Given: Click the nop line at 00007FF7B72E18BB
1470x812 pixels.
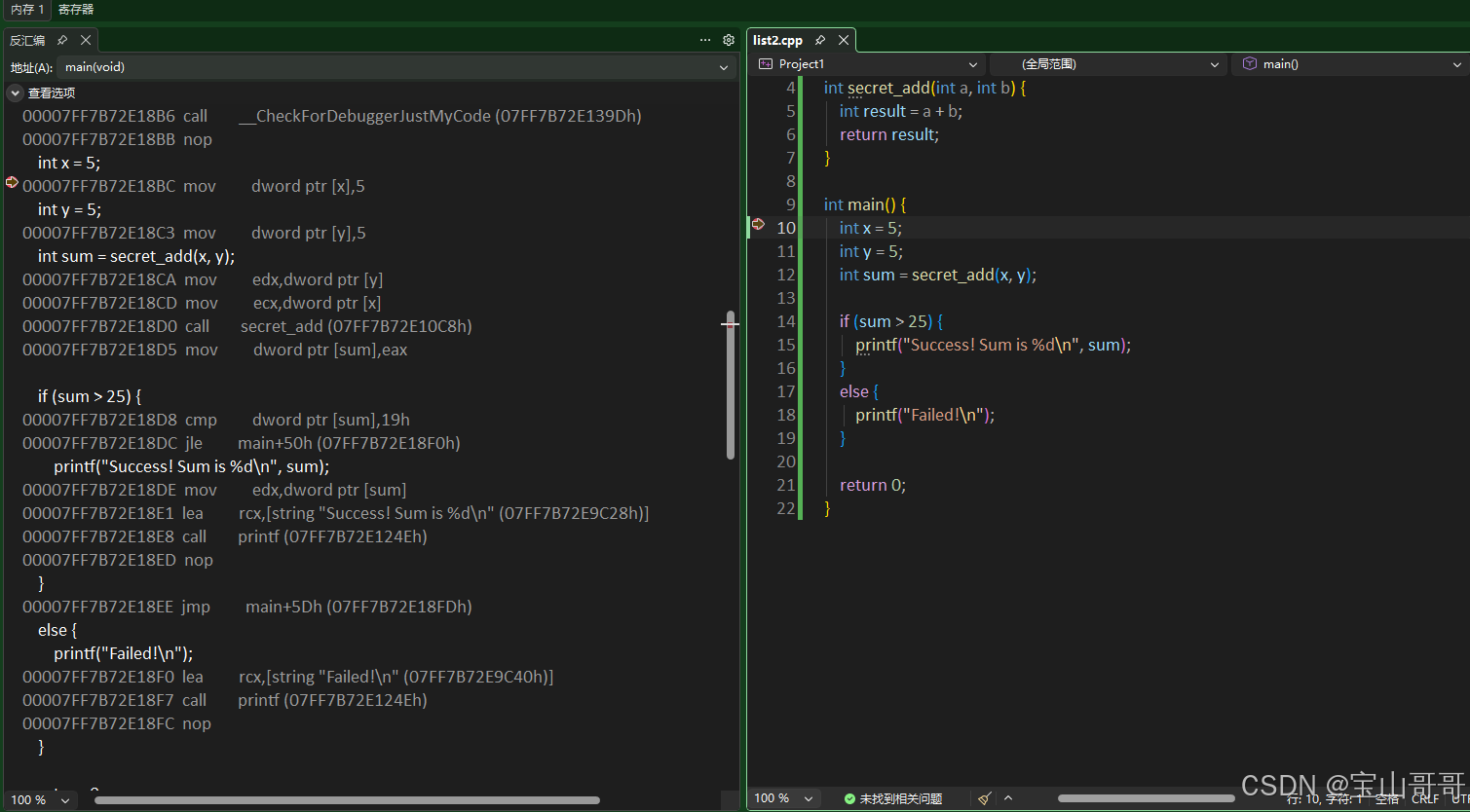Looking at the screenshot, I should (117, 139).
